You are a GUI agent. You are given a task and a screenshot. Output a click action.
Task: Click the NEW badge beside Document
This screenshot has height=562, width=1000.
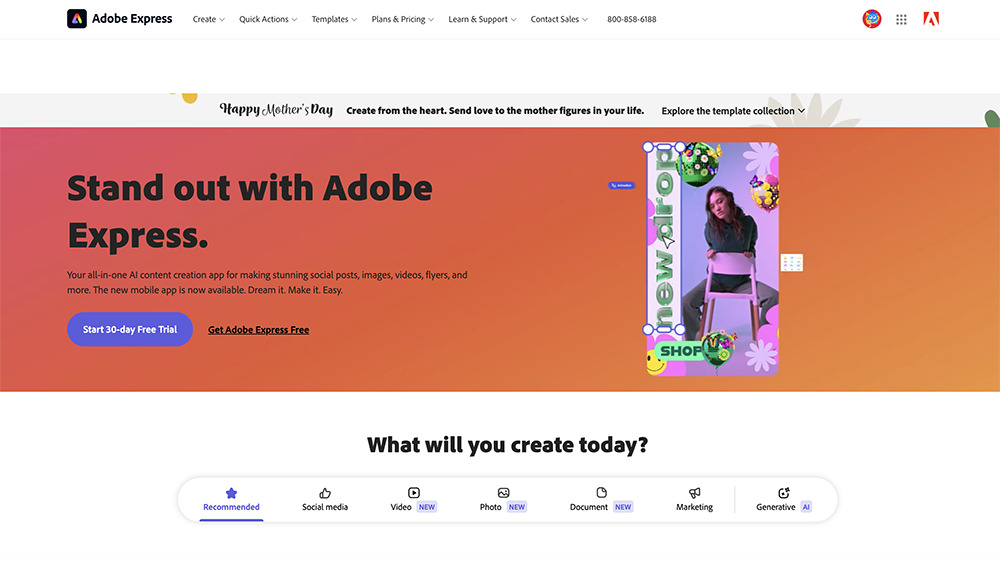click(x=623, y=507)
